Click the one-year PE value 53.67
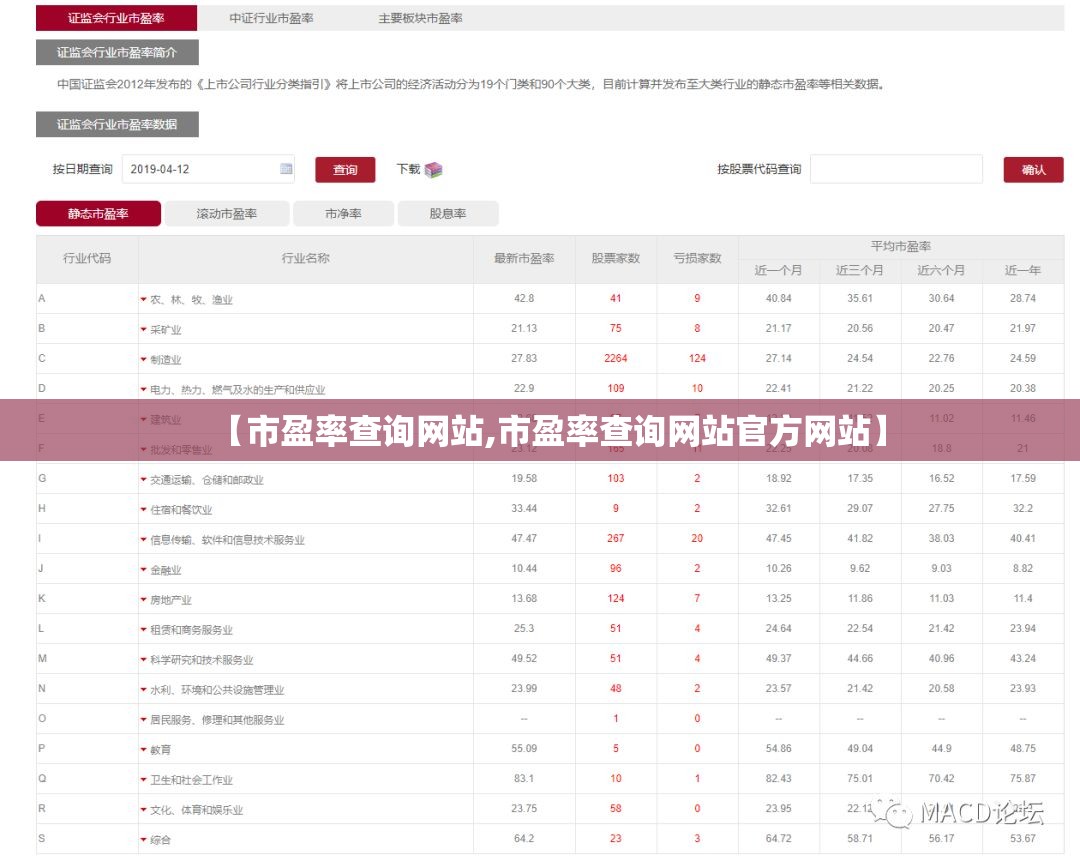1080x861 pixels. click(1023, 838)
